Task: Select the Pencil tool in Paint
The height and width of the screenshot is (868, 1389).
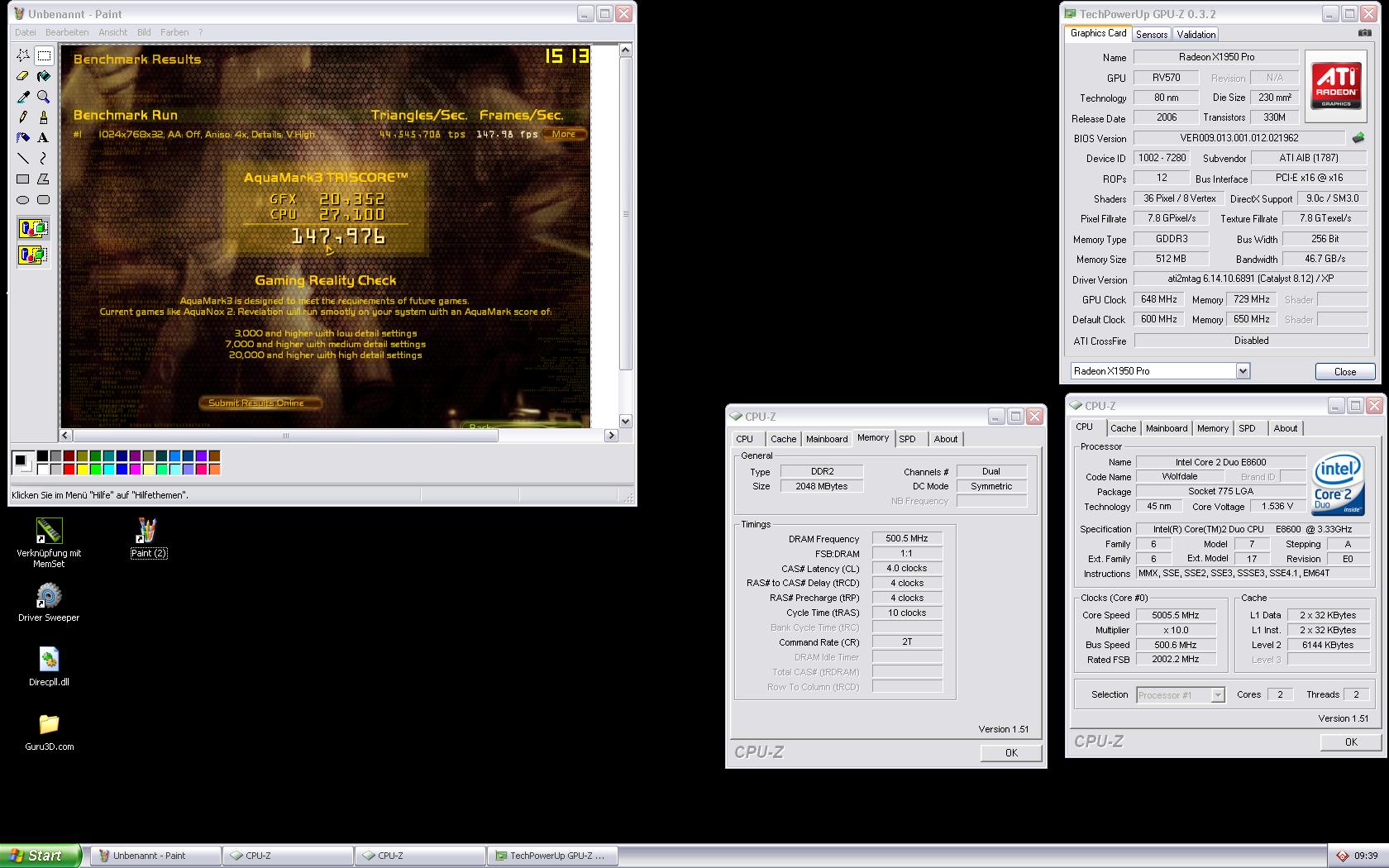Action: tap(23, 117)
